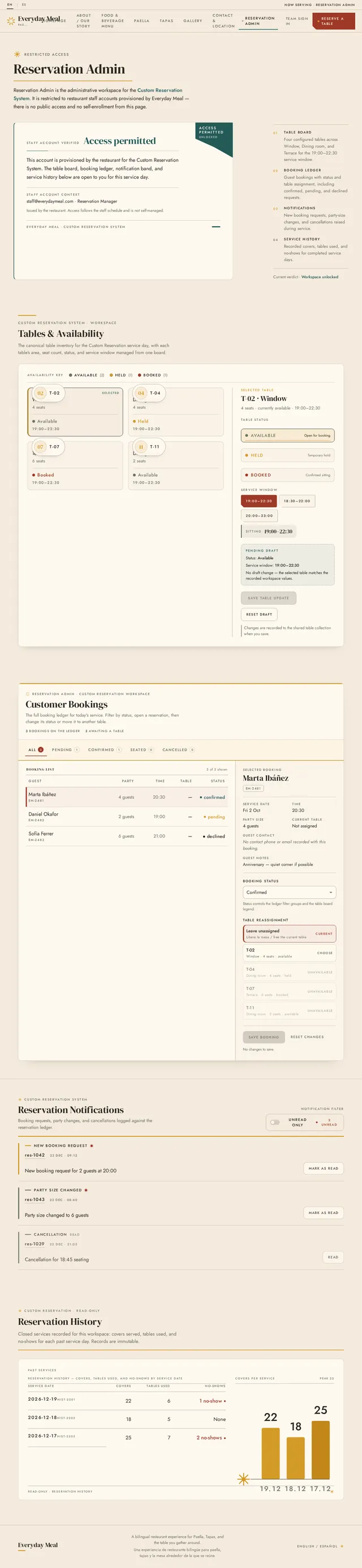Viewport: 362px width, 1568px height.
Task: Click Reset Changes in the booking panel
Action: [x=307, y=1037]
